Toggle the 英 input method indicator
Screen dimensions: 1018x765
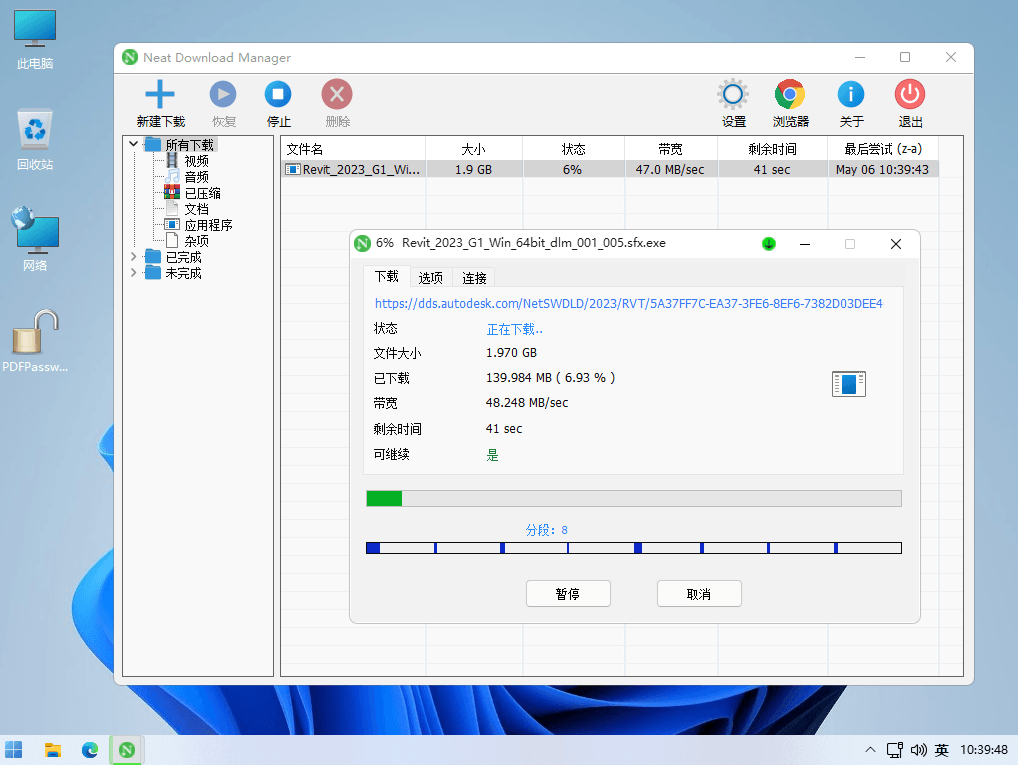[x=941, y=750]
